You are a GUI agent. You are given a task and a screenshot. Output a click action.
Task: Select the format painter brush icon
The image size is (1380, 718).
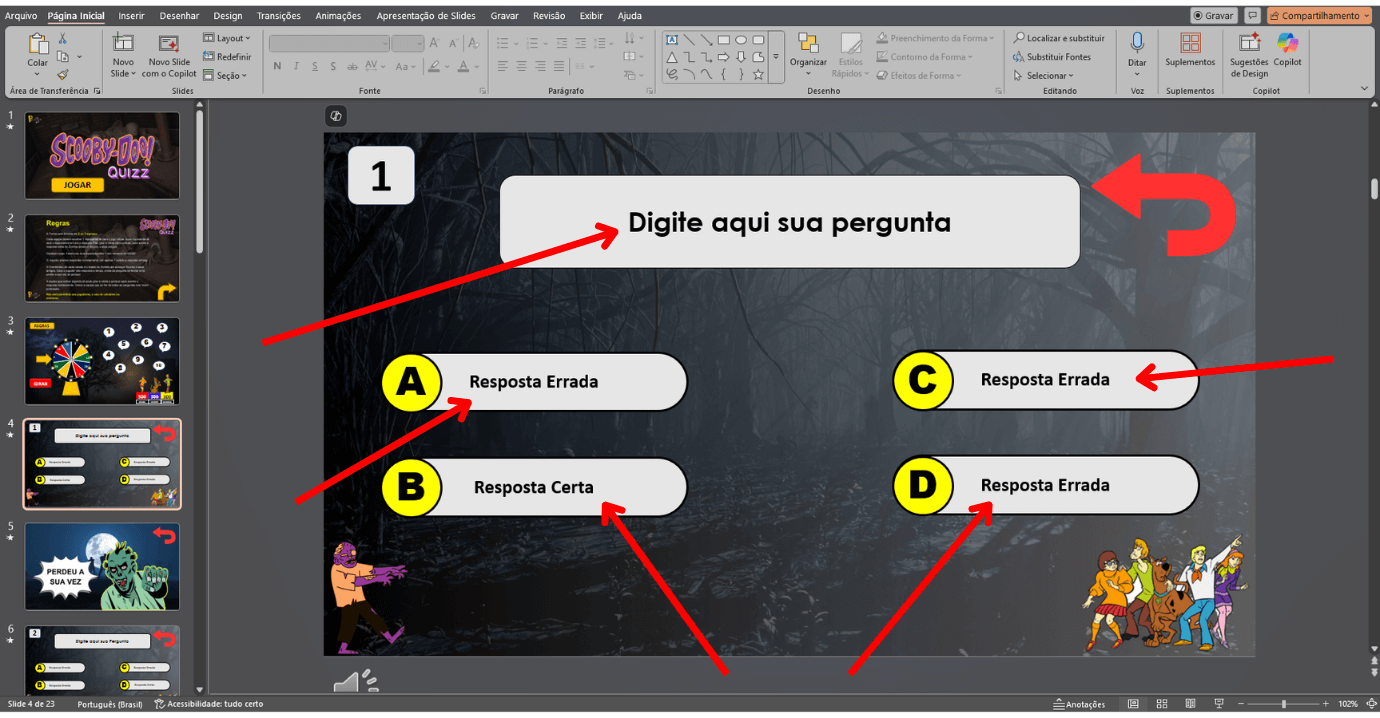click(x=63, y=74)
